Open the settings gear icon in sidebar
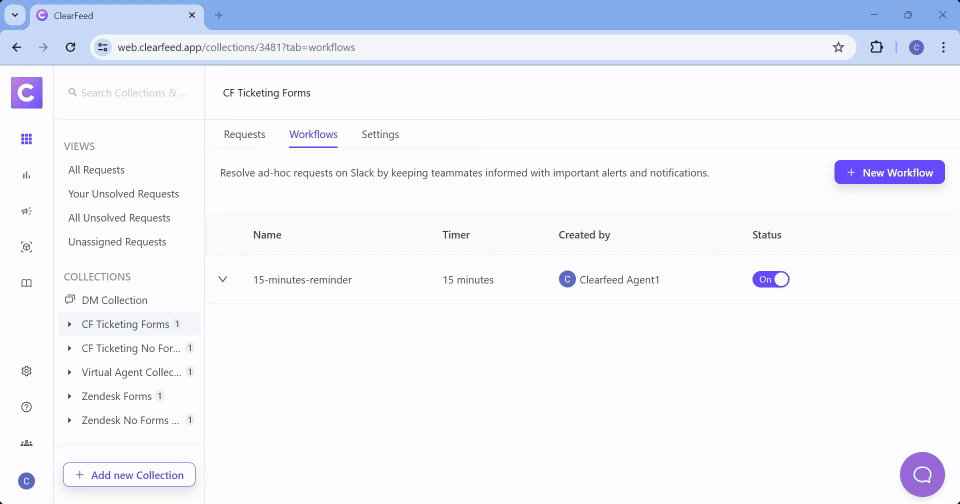This screenshot has height=504, width=960. (27, 371)
